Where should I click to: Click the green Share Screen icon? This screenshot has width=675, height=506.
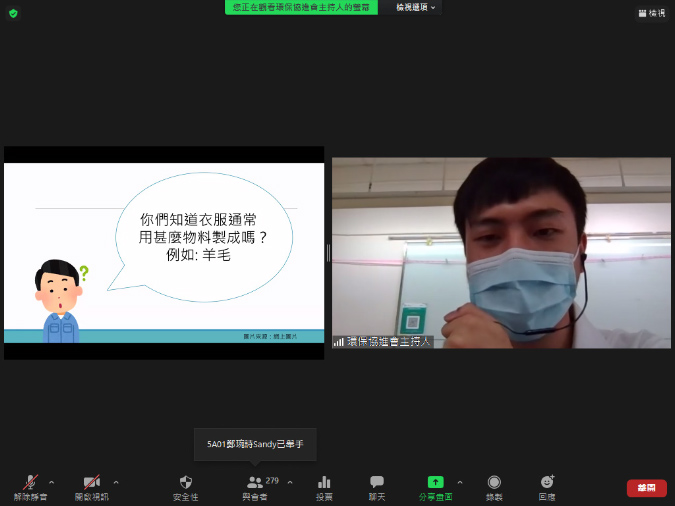[435, 482]
